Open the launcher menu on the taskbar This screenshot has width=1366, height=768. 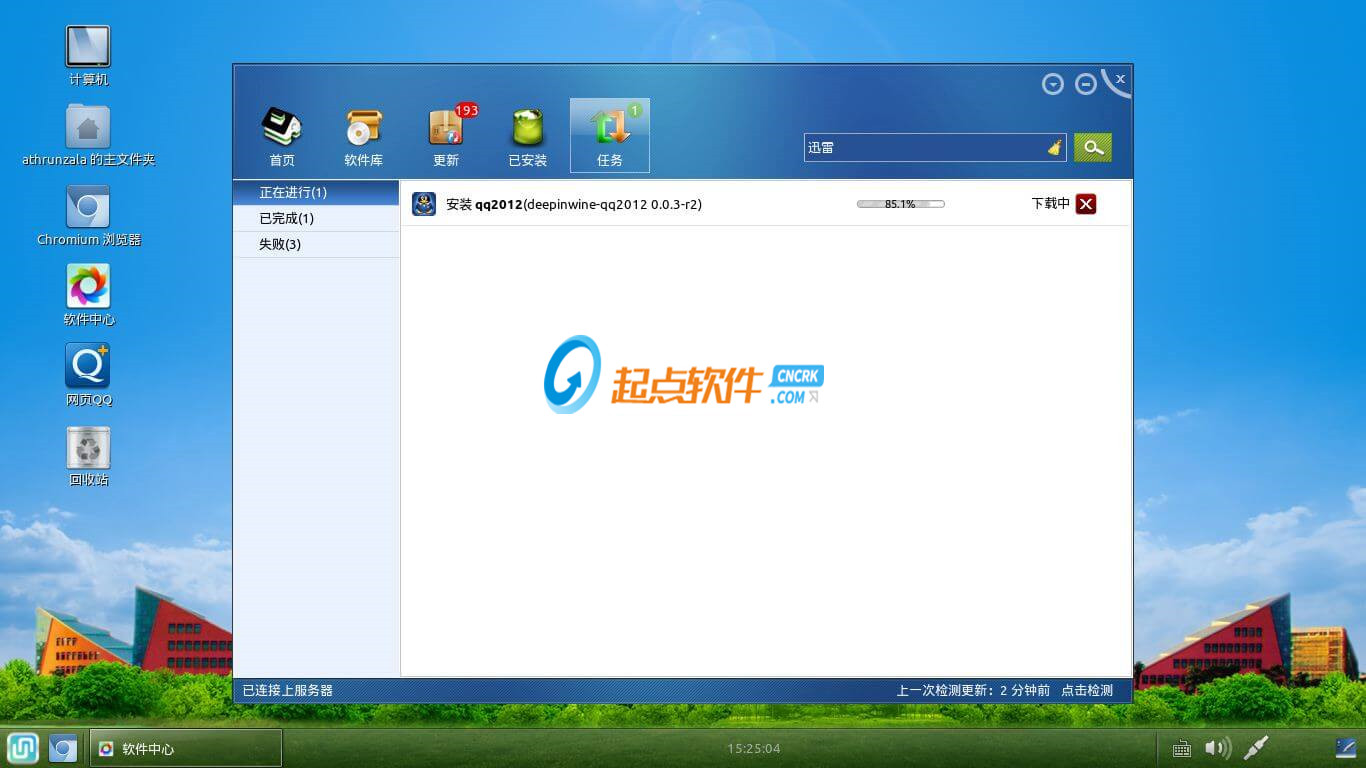[x=23, y=748]
